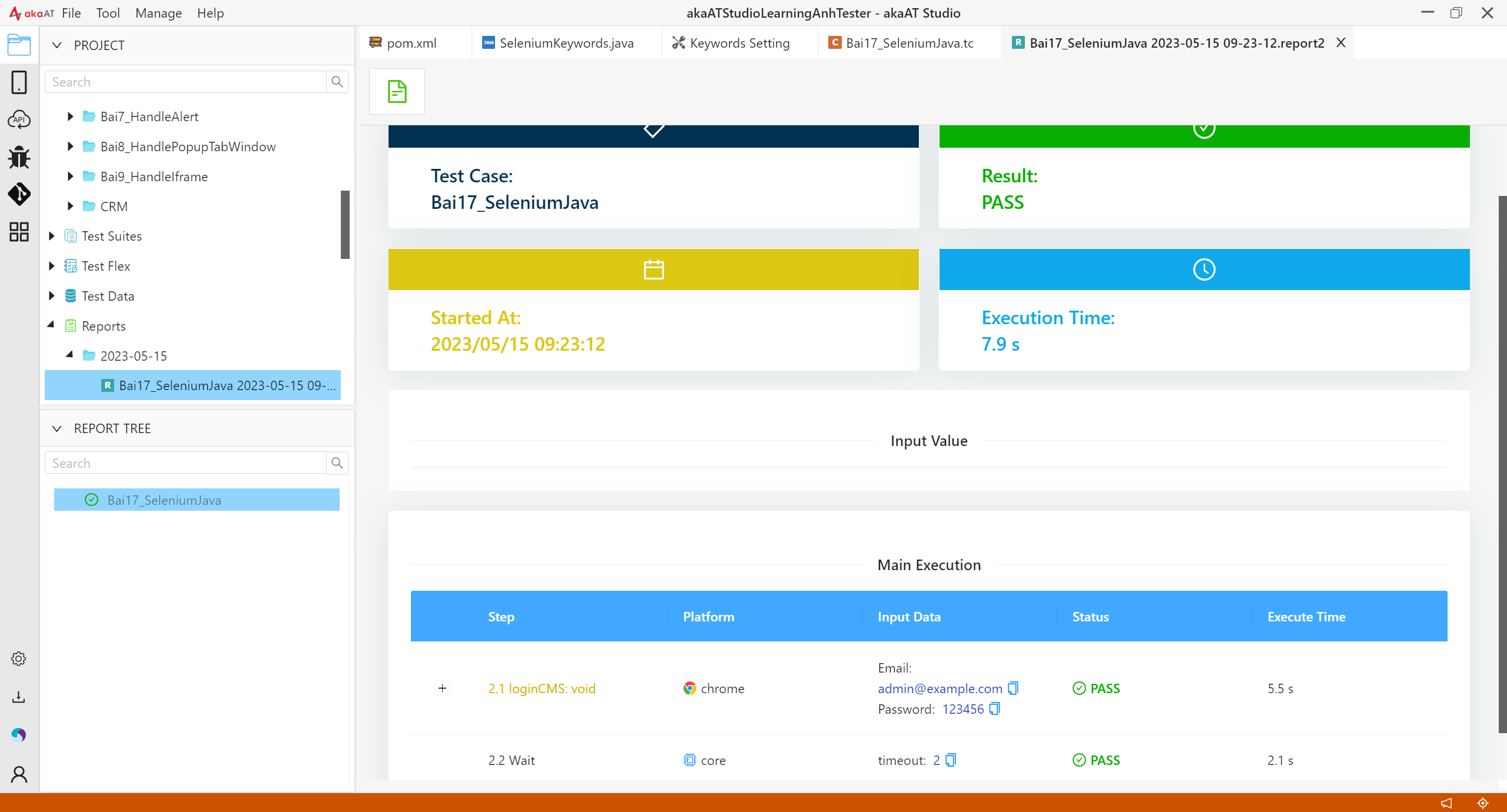Screen dimensions: 1507x812
Task: Click the megaphone icon in status bar
Action: coord(1446,803)
